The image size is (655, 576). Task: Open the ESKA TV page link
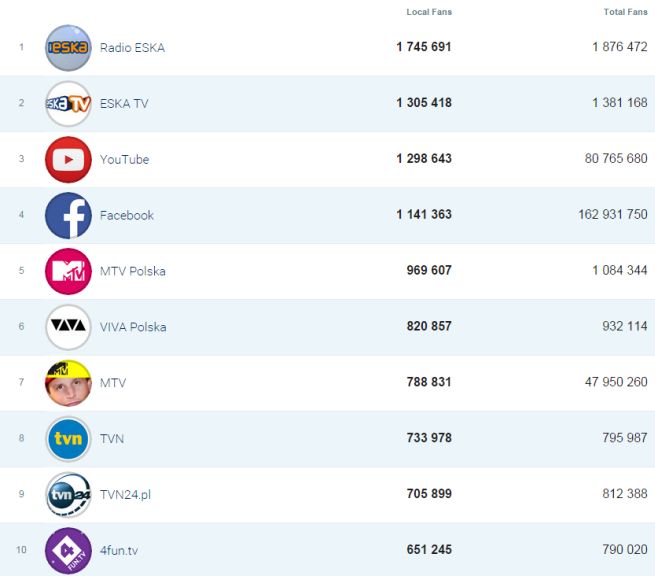tap(124, 104)
